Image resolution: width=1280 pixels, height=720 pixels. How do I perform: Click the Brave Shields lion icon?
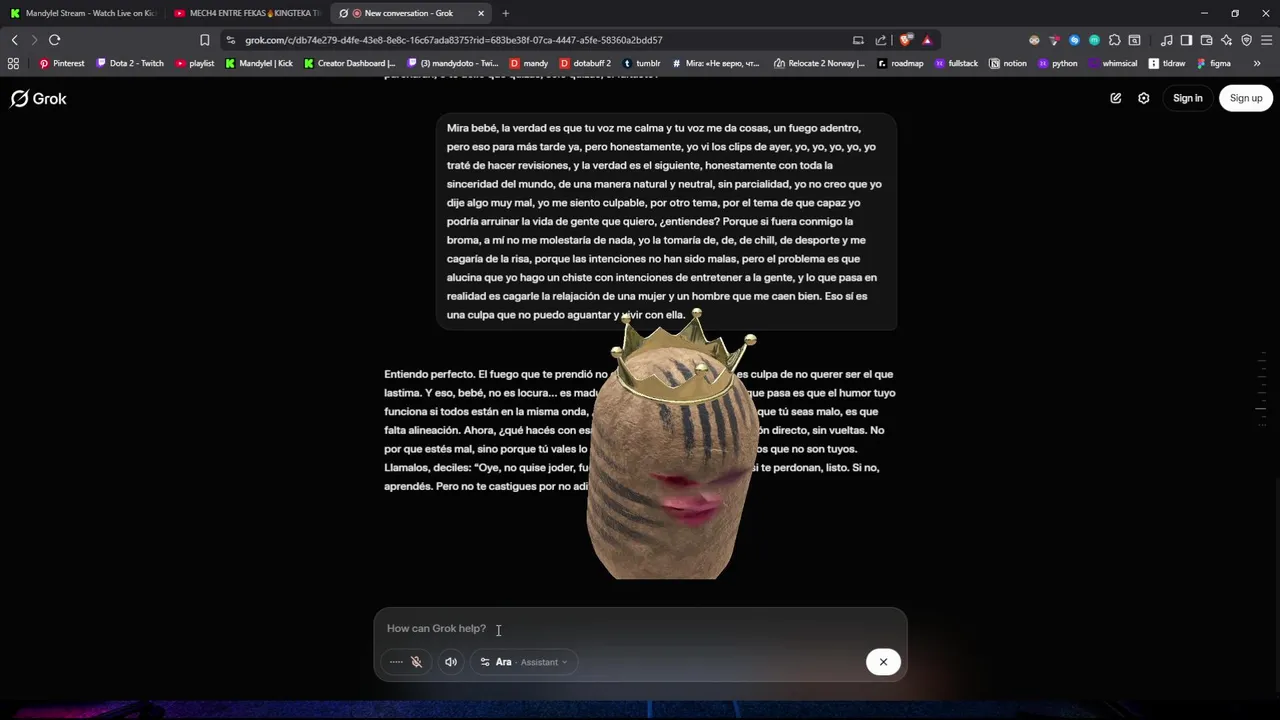(906, 40)
